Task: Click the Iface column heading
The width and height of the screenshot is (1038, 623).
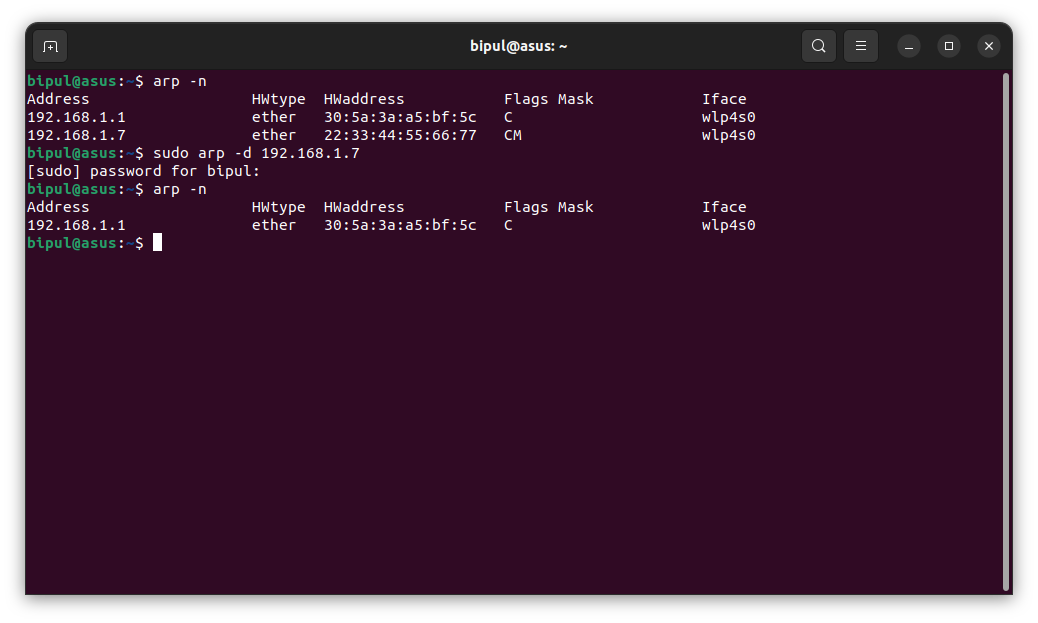Action: point(723,98)
